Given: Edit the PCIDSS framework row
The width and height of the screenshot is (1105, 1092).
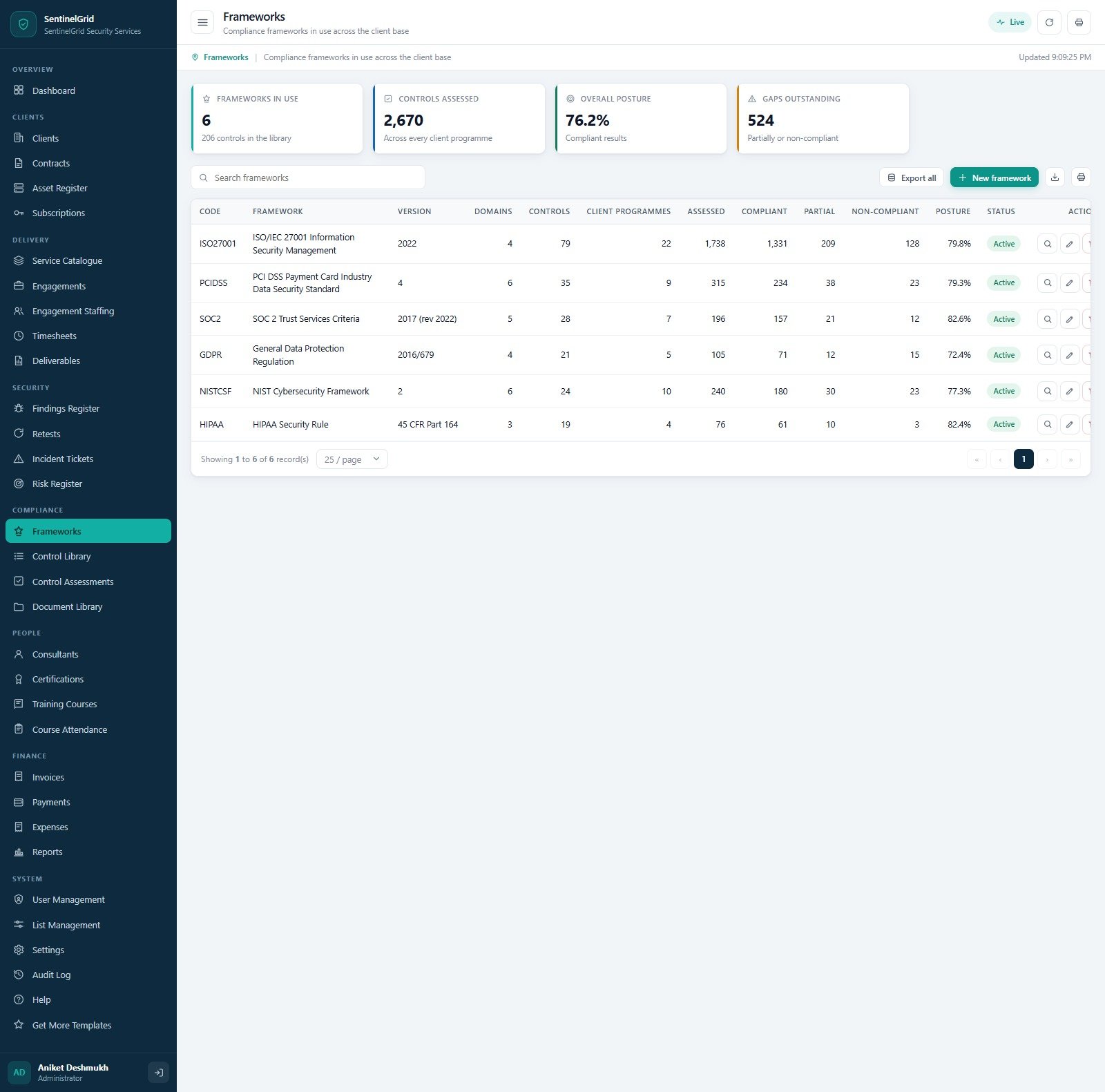Looking at the screenshot, I should pyautogui.click(x=1069, y=282).
